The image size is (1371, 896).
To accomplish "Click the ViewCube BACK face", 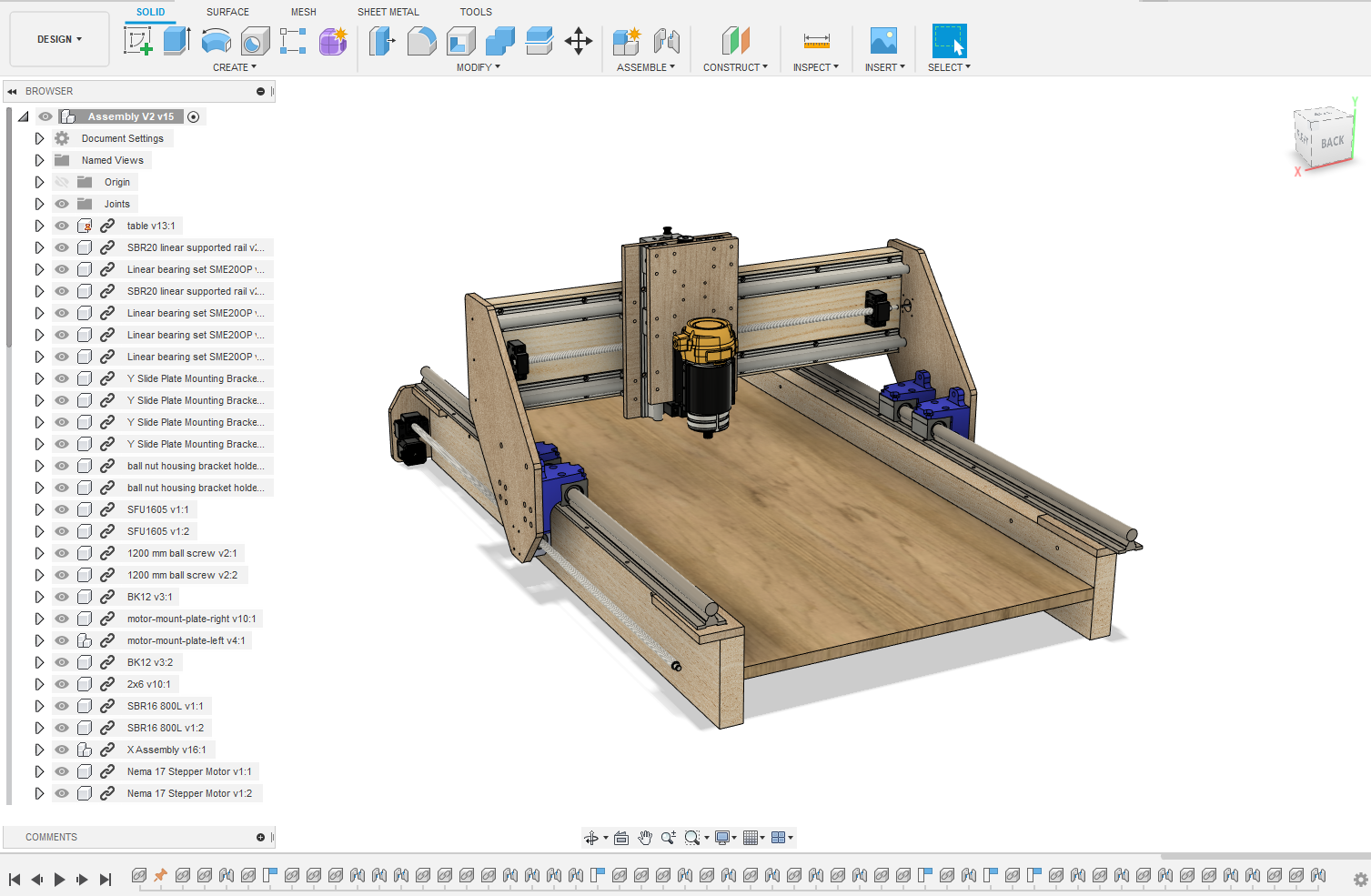I will (x=1332, y=142).
